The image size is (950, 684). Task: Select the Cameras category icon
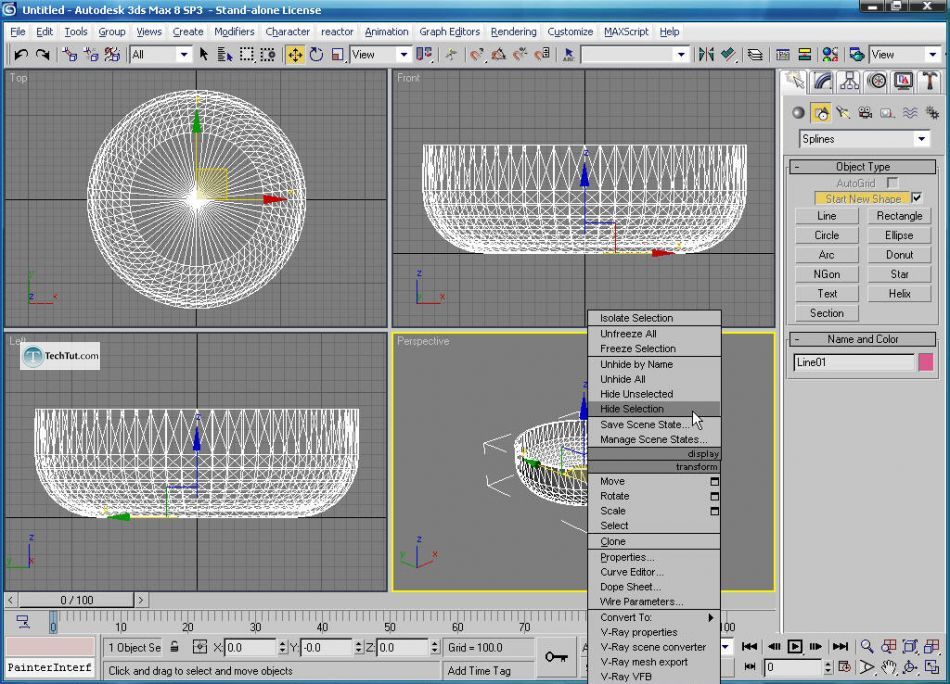coord(865,113)
